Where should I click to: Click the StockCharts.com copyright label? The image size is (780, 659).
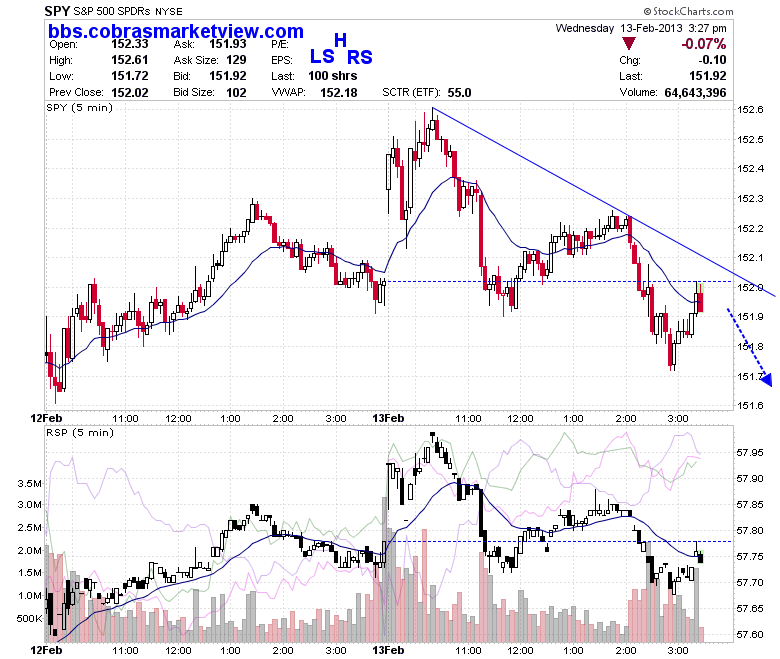[688, 11]
